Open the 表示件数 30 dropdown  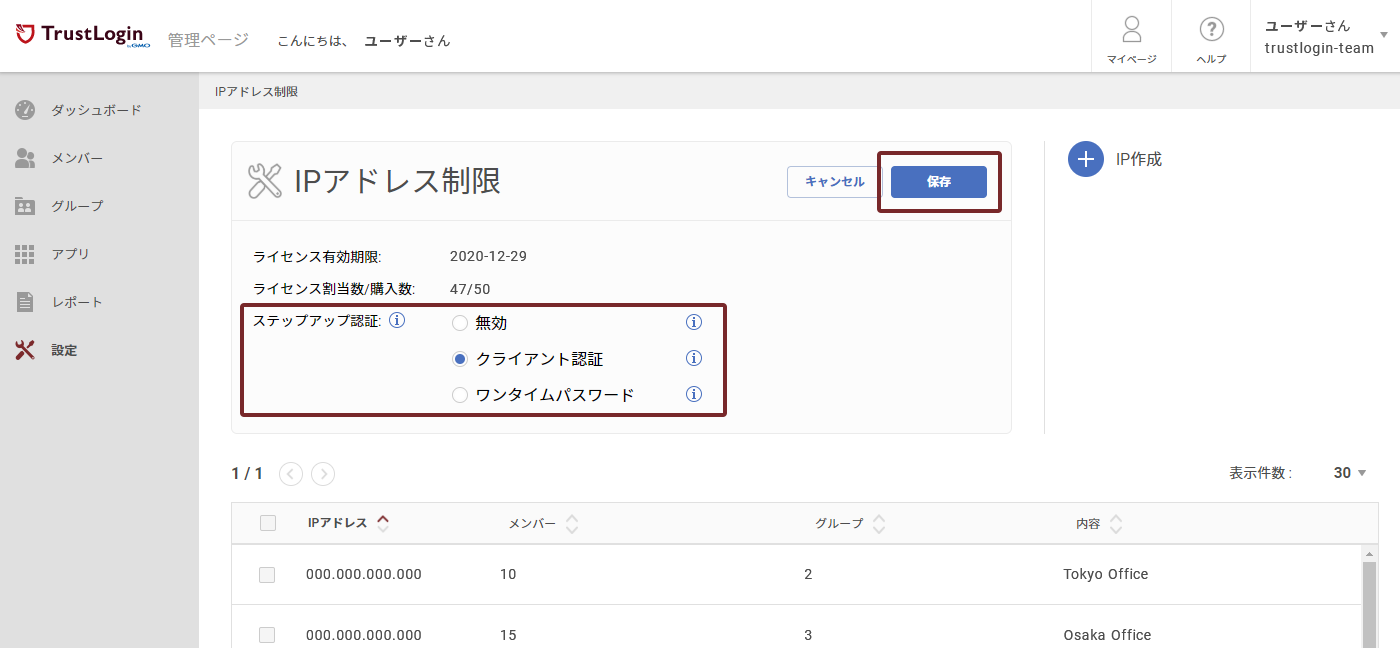(1350, 473)
